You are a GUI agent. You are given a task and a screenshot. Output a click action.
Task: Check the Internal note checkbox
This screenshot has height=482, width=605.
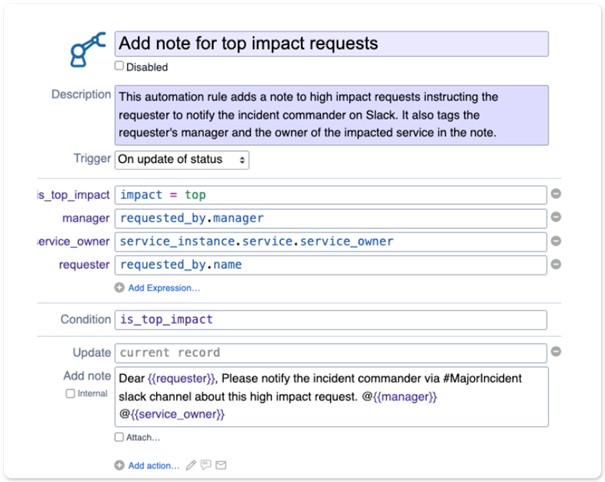70,393
